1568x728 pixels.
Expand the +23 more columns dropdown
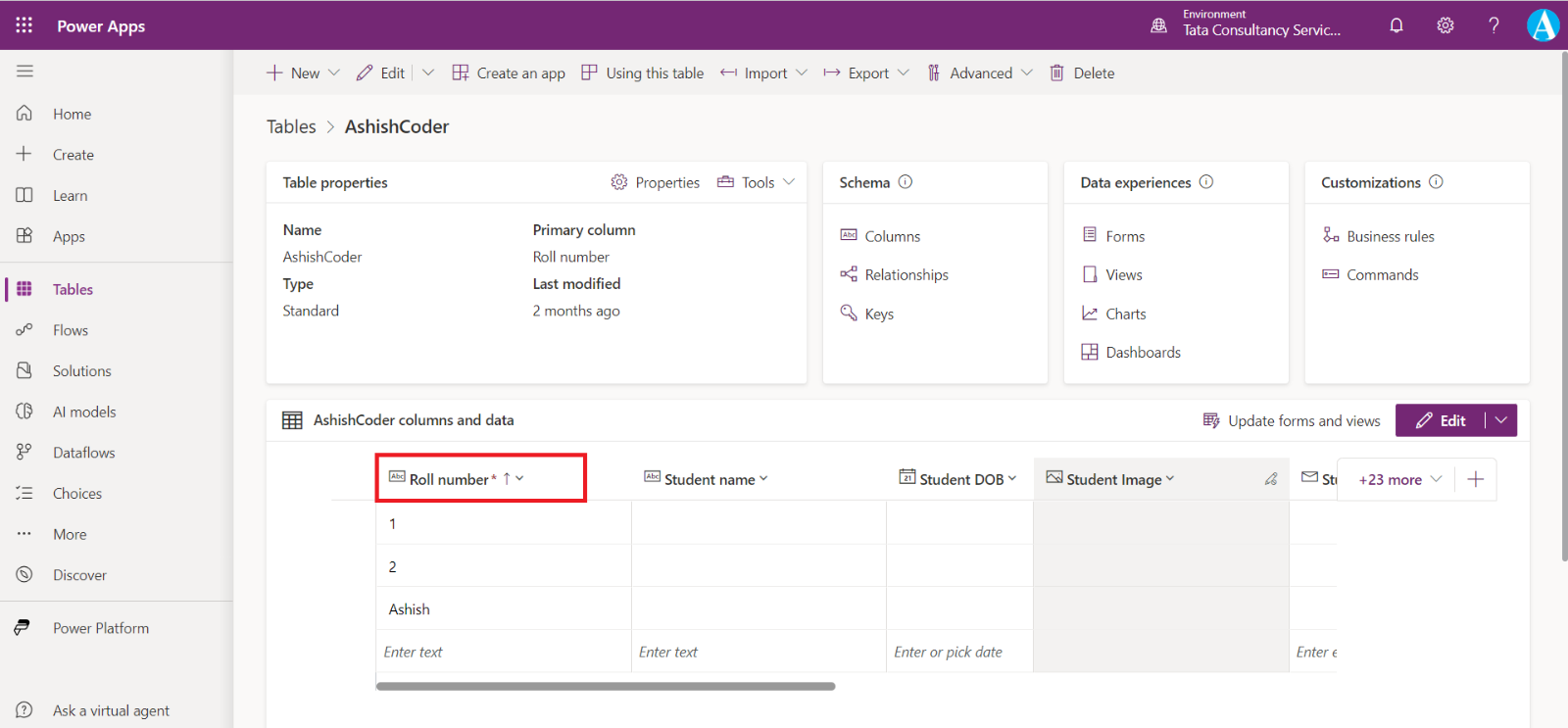(1399, 479)
